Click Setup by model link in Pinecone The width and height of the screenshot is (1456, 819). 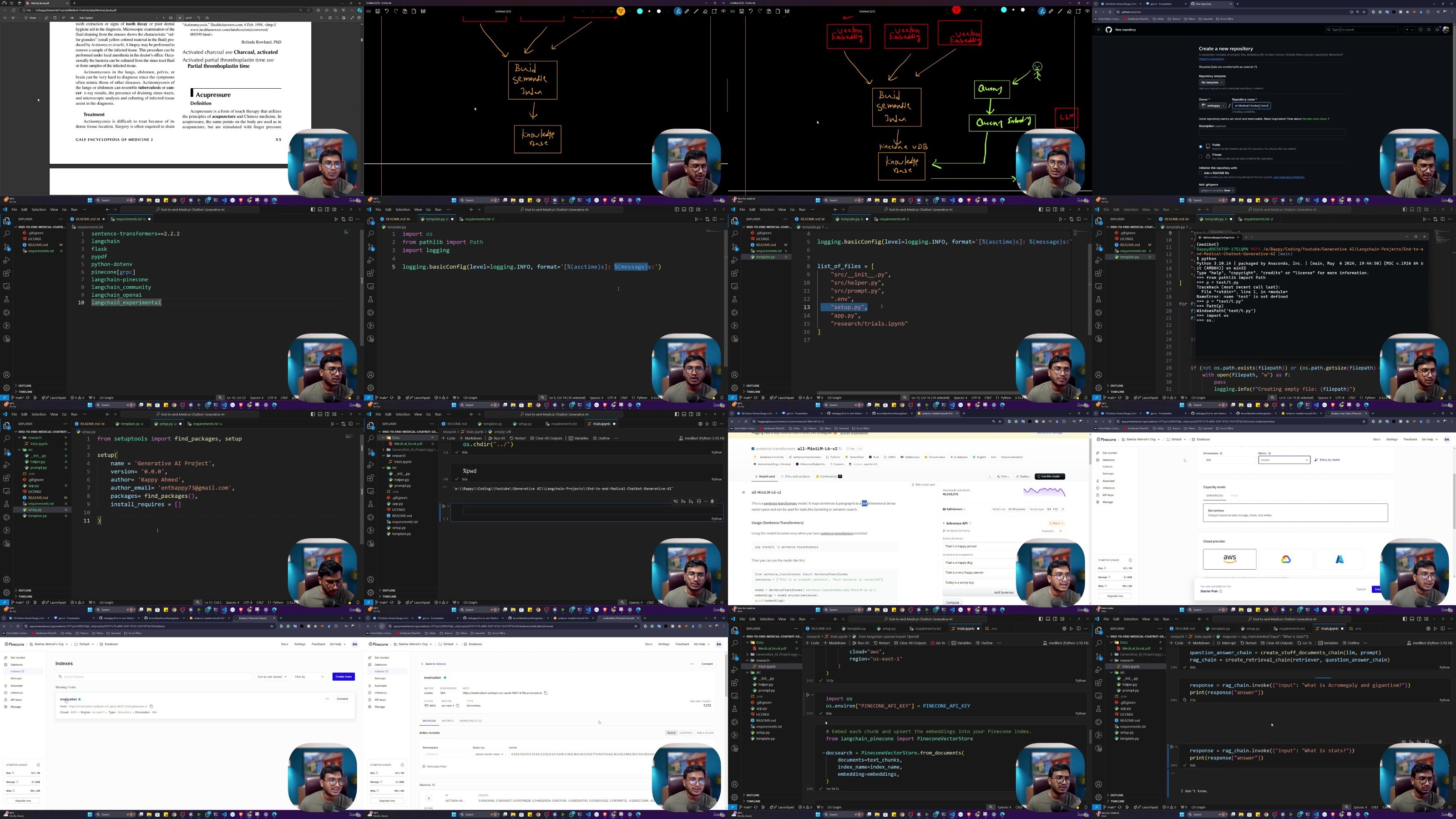click(x=1327, y=460)
